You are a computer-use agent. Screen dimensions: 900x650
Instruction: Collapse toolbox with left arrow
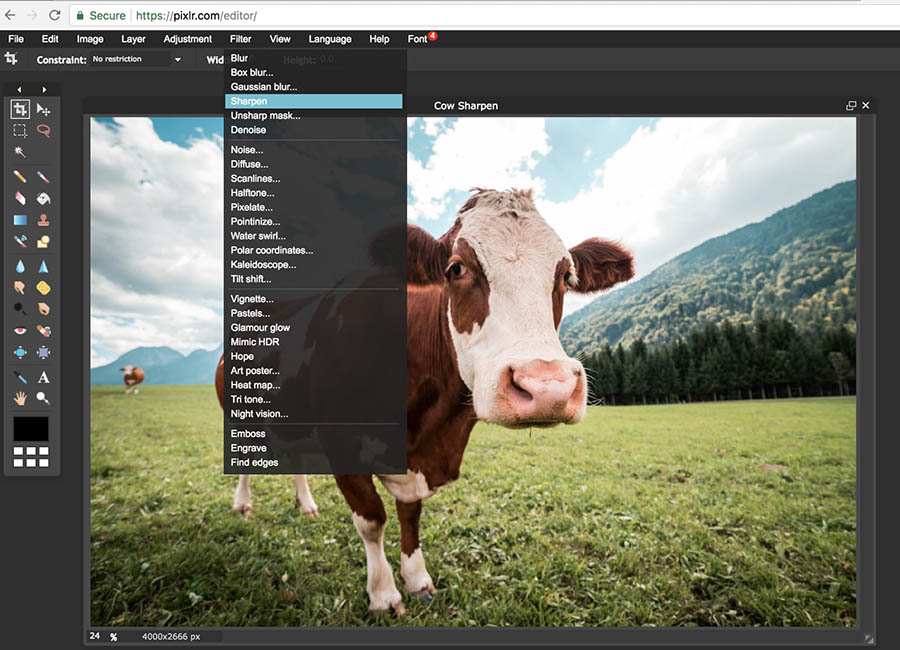point(20,90)
